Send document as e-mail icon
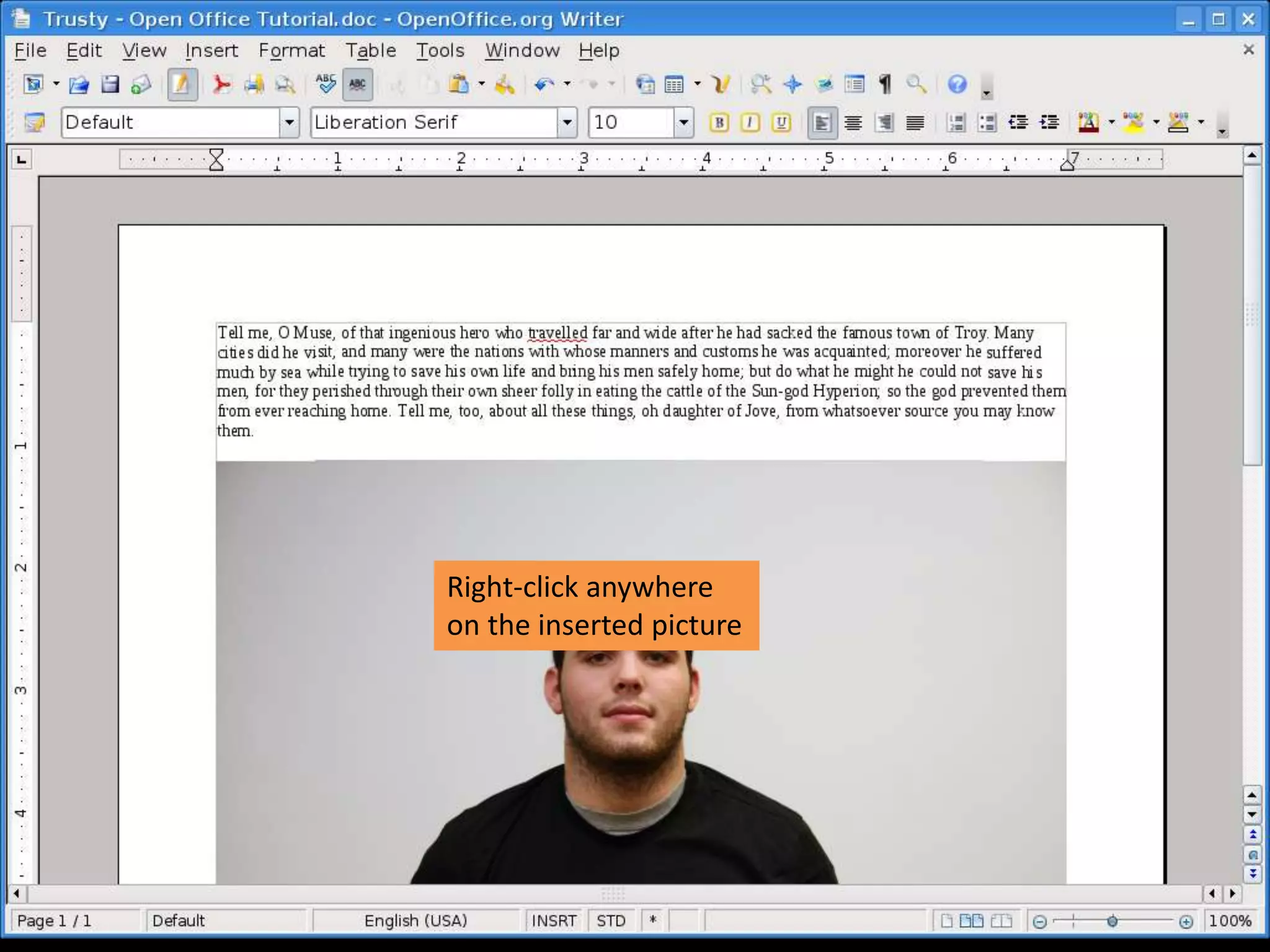Image resolution: width=1270 pixels, height=952 pixels. click(x=141, y=84)
